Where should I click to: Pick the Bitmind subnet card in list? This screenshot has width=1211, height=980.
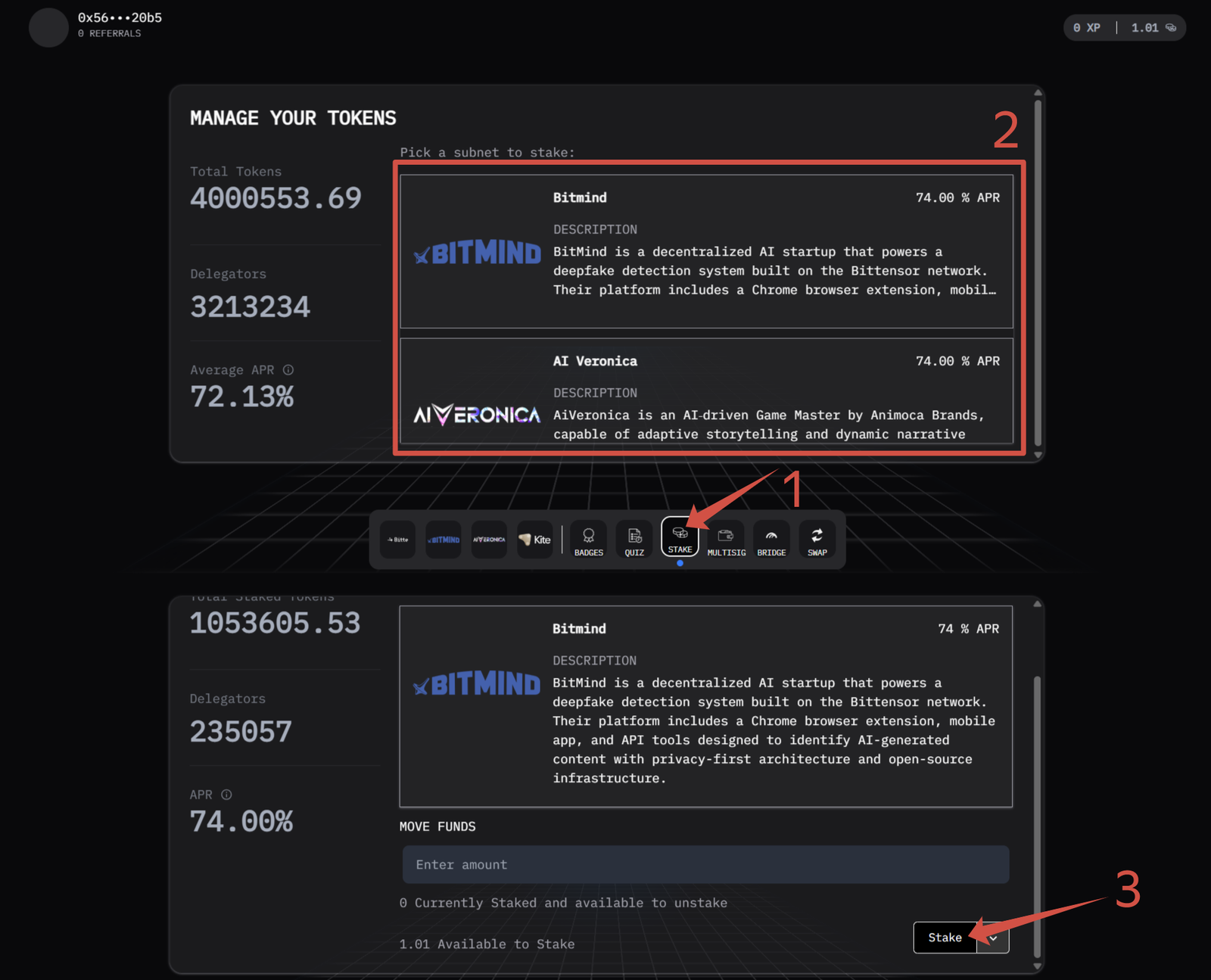pos(705,251)
